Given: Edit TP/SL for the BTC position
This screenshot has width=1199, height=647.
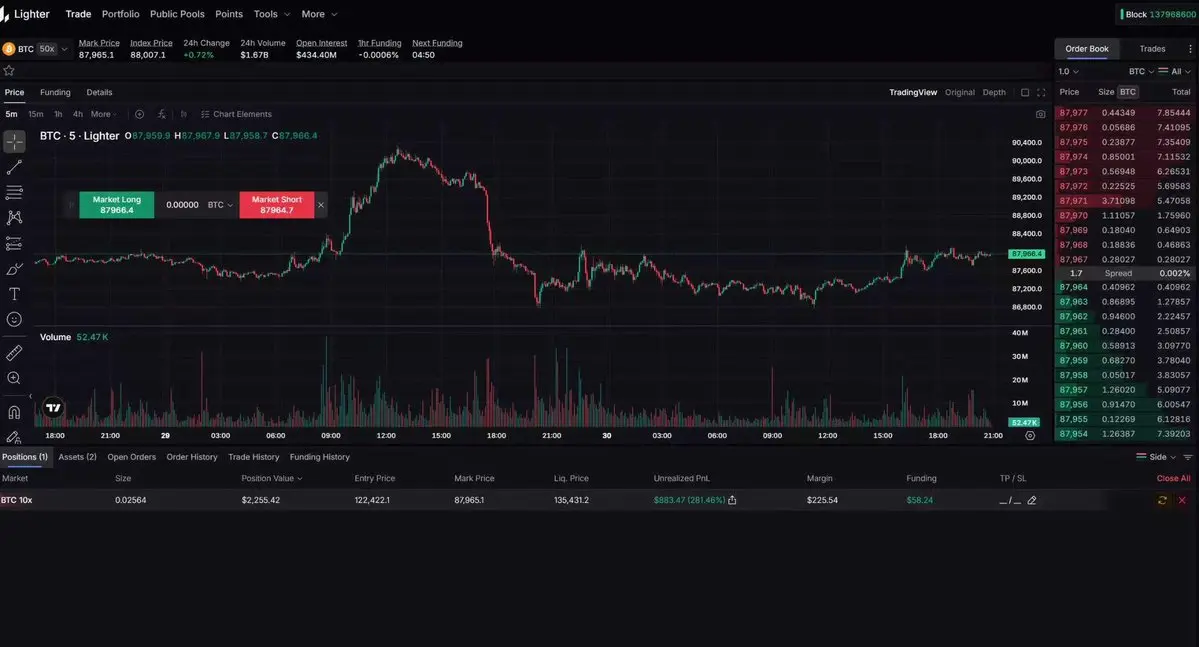Looking at the screenshot, I should pyautogui.click(x=1032, y=500).
